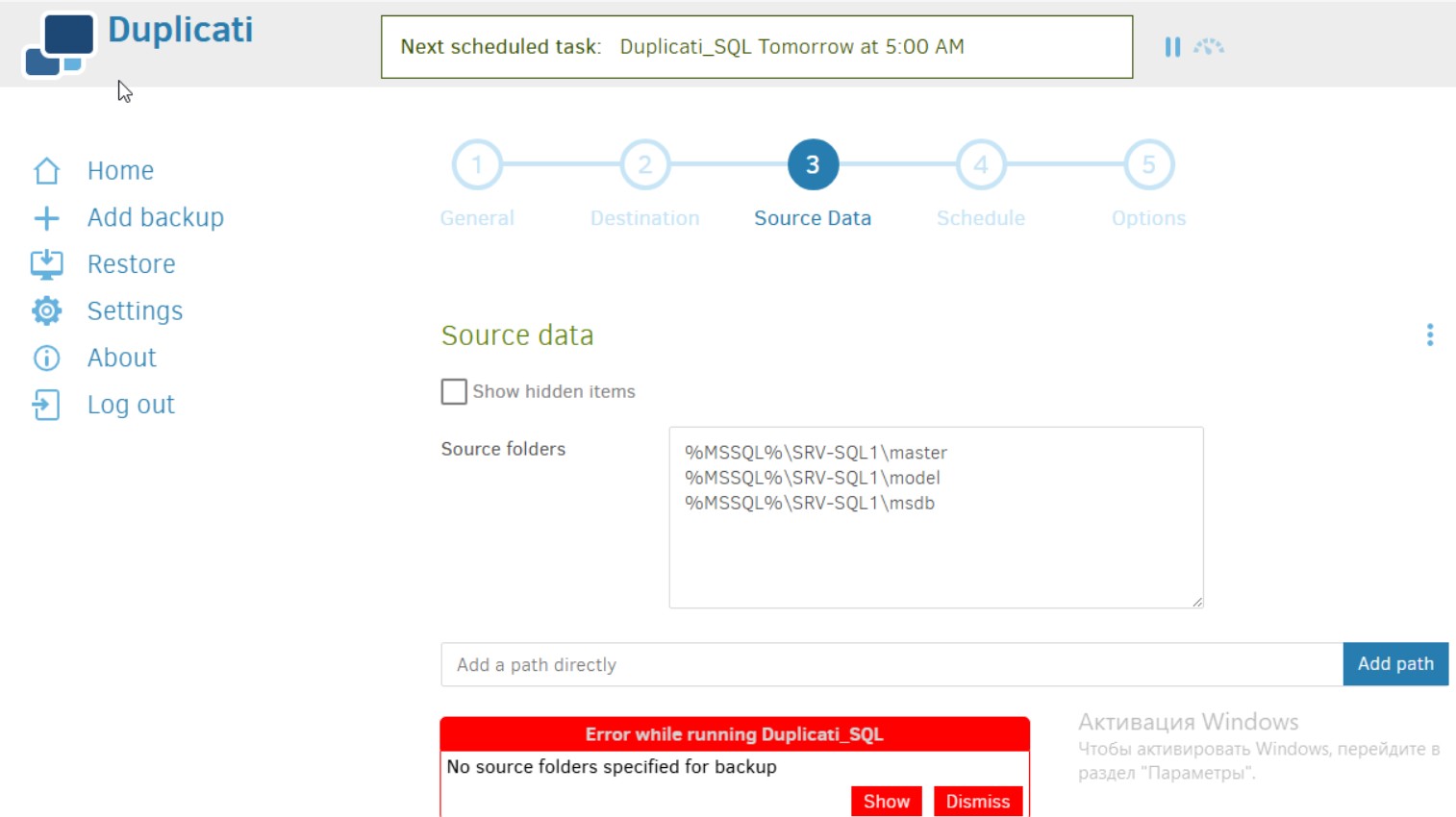The width and height of the screenshot is (1456, 817).
Task: Pause the scheduler with the pause icon
Action: tap(1172, 47)
